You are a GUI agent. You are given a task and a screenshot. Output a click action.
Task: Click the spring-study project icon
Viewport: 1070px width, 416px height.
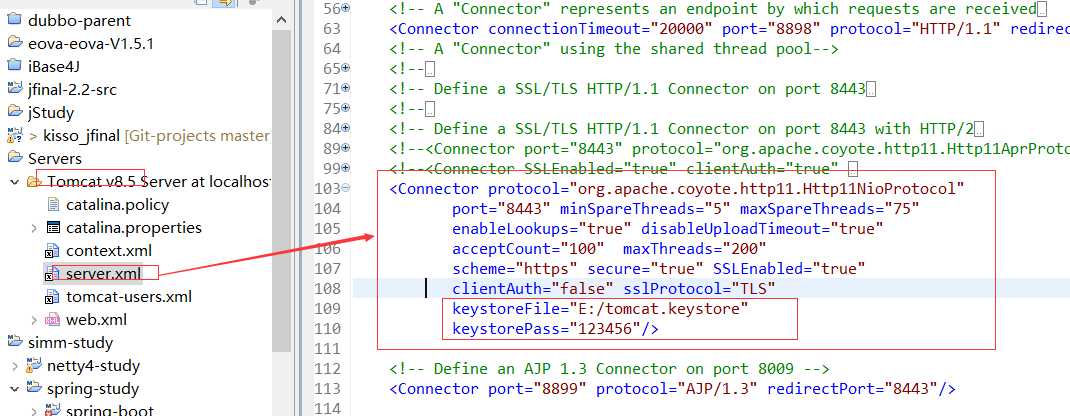click(33, 389)
